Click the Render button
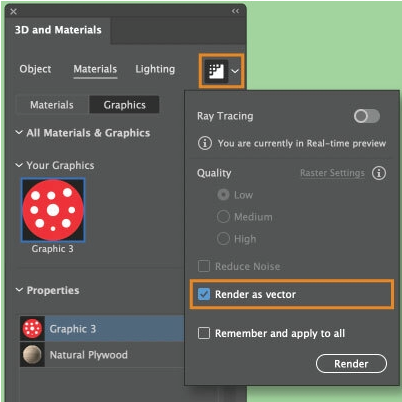Screen dimensions: 402x402 pyautogui.click(x=351, y=364)
